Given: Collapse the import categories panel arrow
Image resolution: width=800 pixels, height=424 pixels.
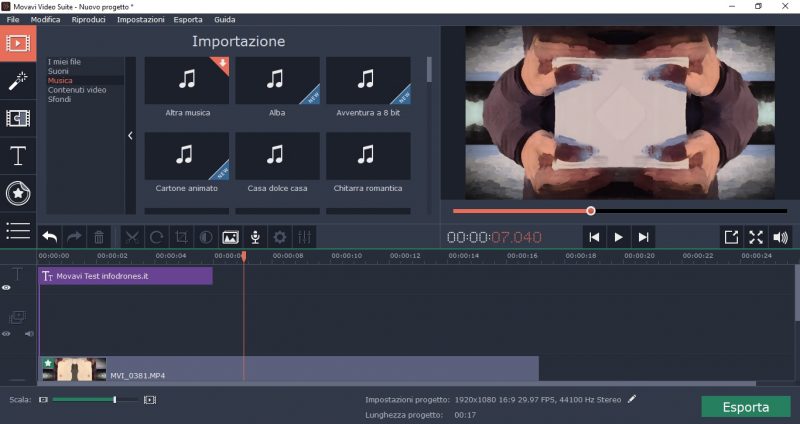Looking at the screenshot, I should click(130, 135).
